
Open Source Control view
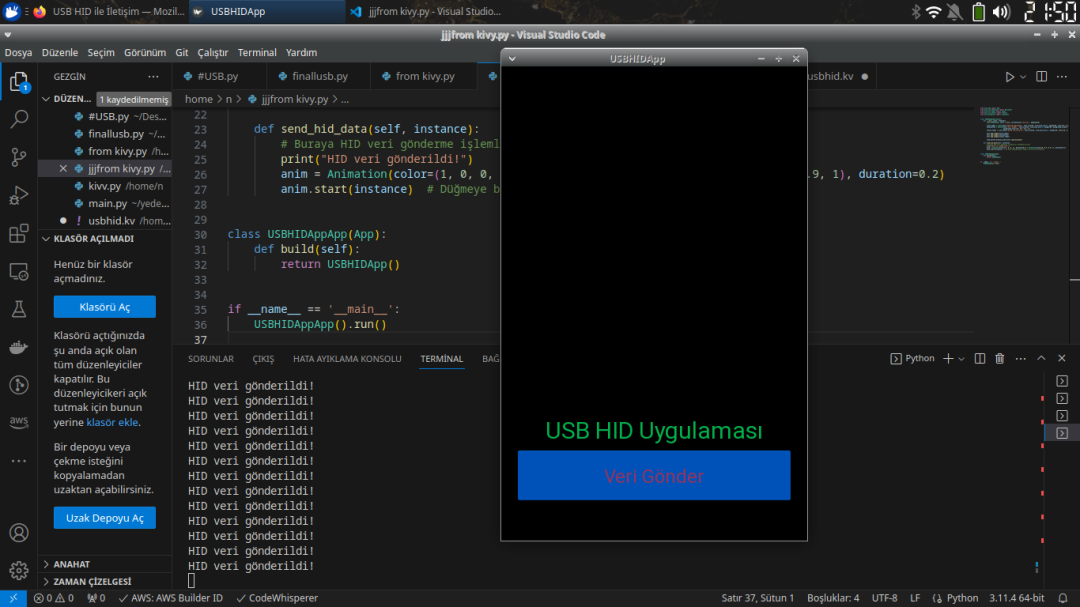click(x=19, y=157)
